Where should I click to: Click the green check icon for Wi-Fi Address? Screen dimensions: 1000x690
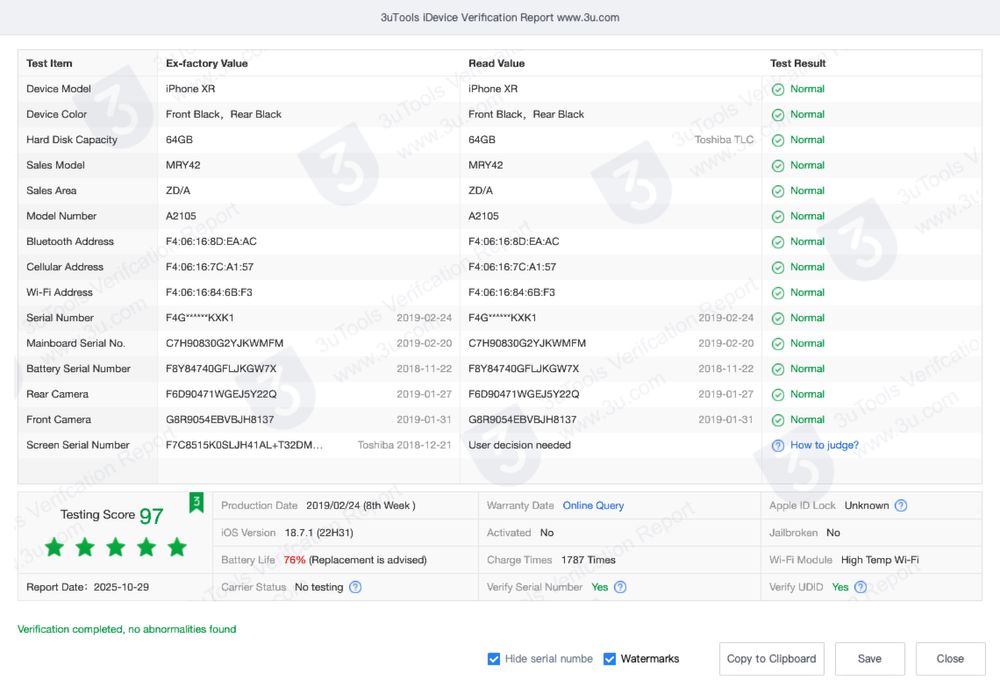[777, 293]
